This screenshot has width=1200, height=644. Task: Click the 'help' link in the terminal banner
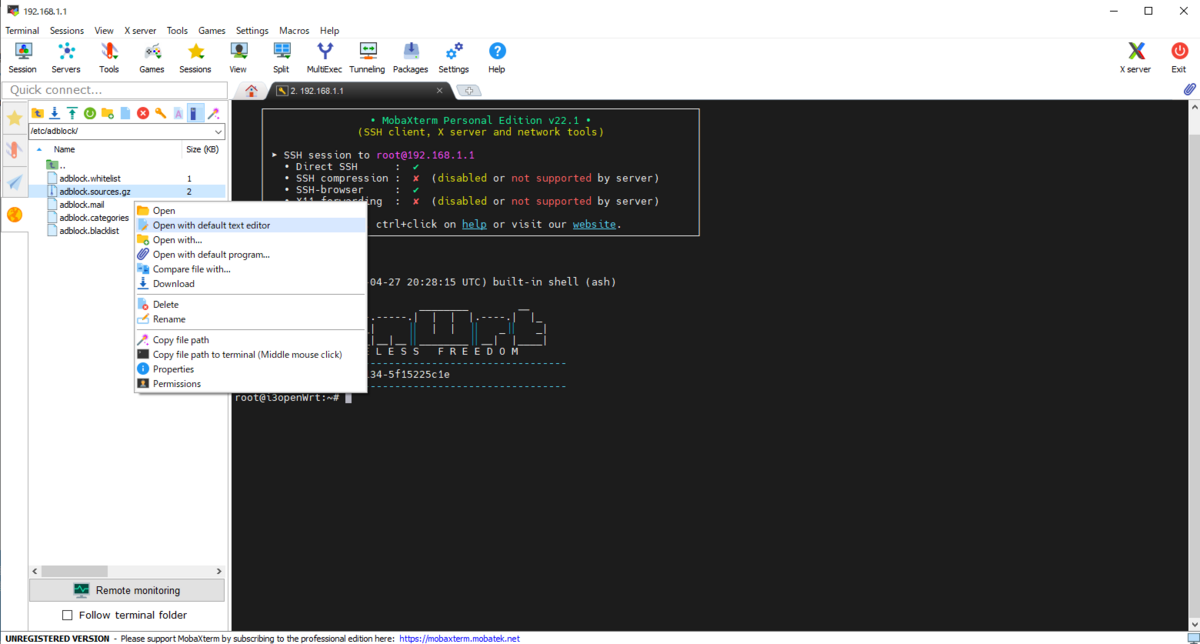(474, 224)
